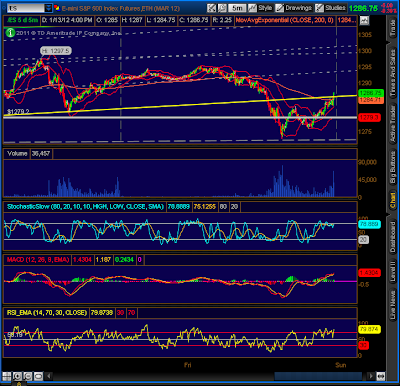Click the small chart icon above price axis

tap(364, 20)
